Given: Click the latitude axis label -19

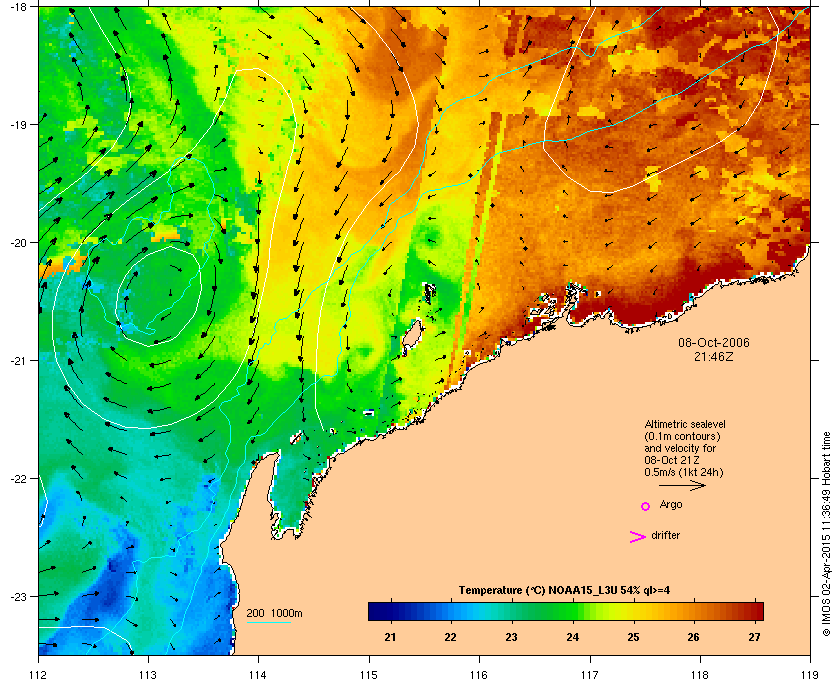Looking at the screenshot, I should coord(18,124).
